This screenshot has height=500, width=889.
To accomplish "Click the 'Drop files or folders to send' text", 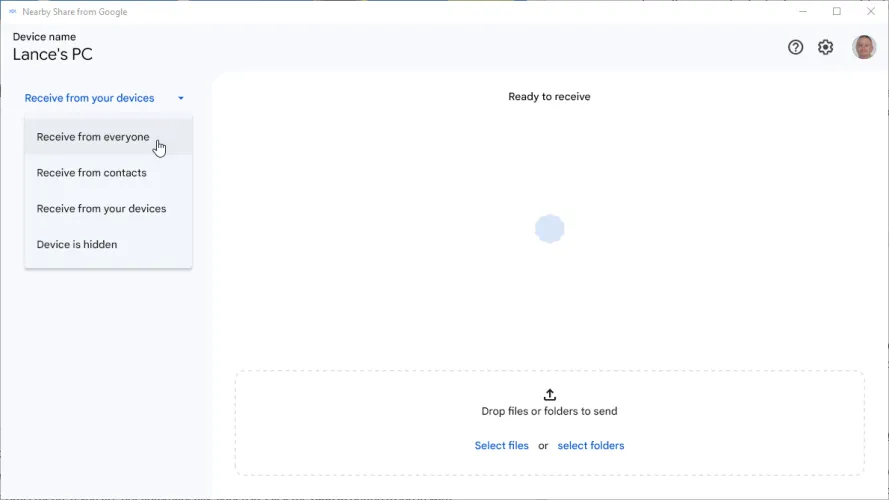I will [x=549, y=411].
